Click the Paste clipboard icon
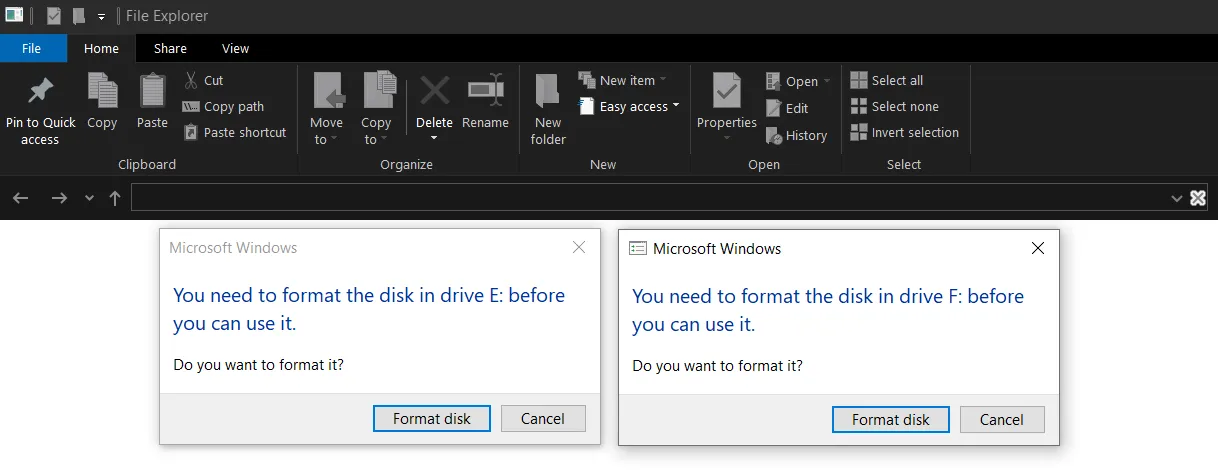 (152, 91)
